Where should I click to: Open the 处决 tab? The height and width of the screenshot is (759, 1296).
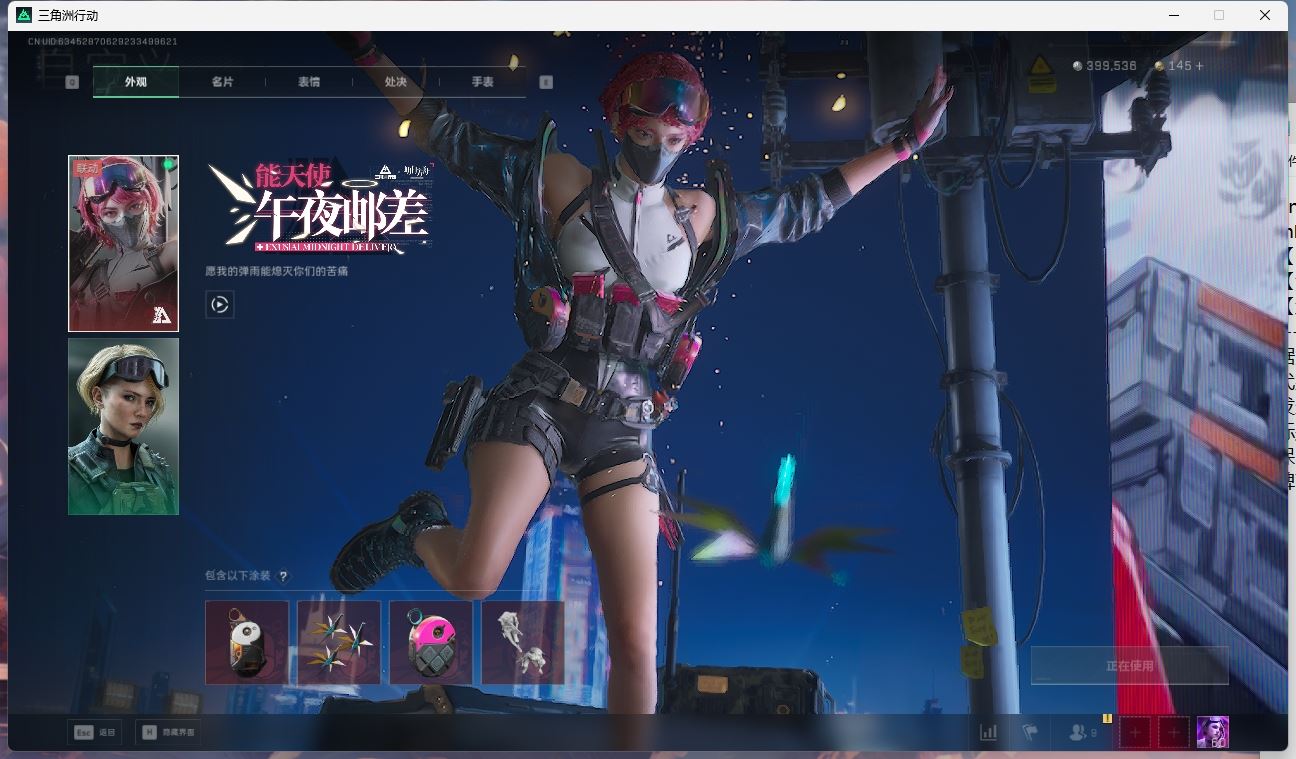pyautogui.click(x=396, y=82)
